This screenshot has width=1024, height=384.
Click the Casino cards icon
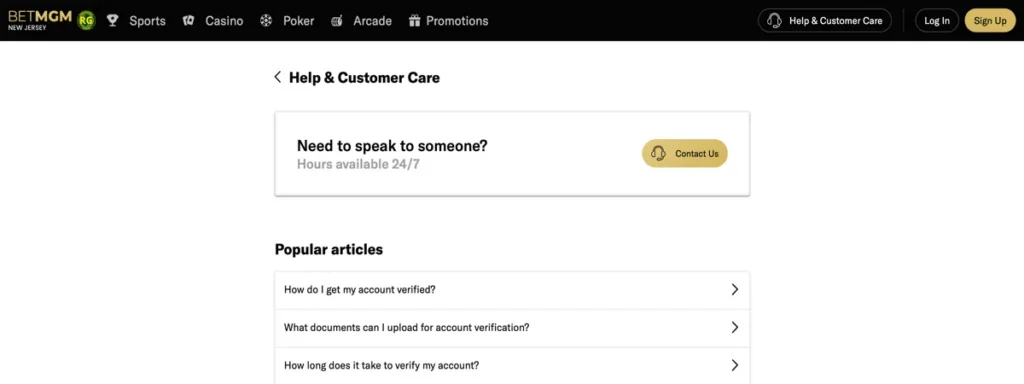(189, 21)
